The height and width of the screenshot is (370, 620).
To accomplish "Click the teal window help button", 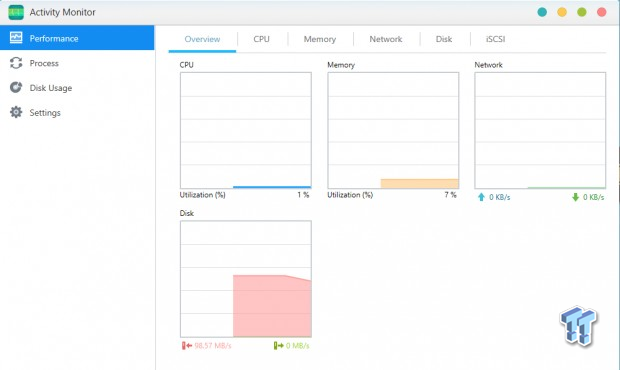I will (542, 12).
